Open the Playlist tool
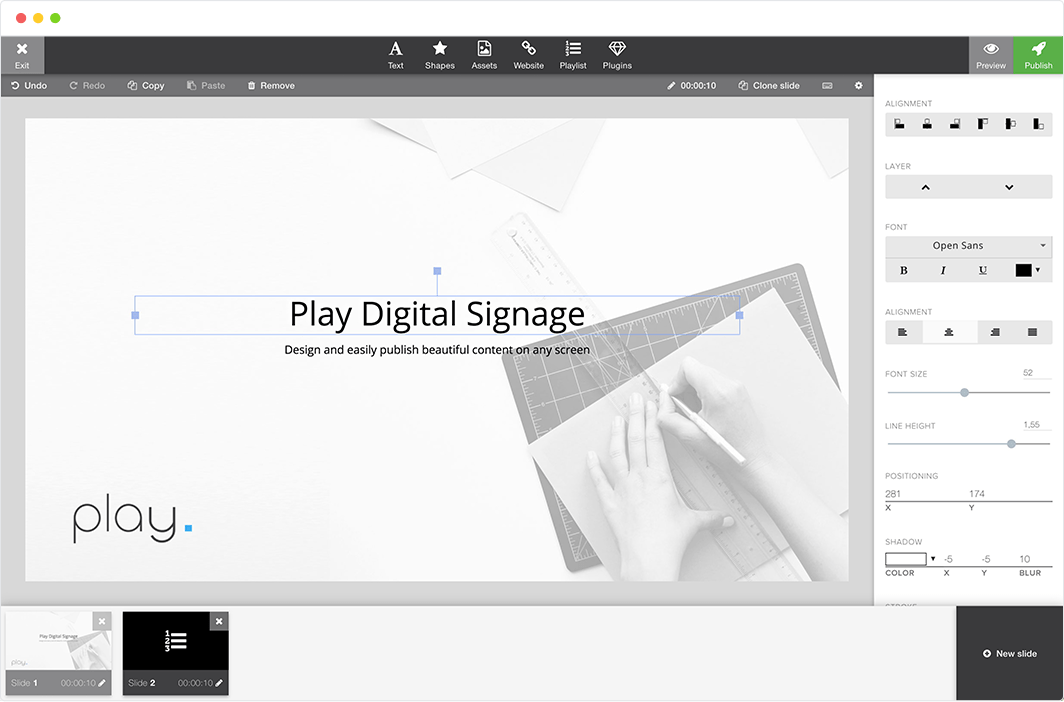The image size is (1064, 702). pyautogui.click(x=573, y=55)
